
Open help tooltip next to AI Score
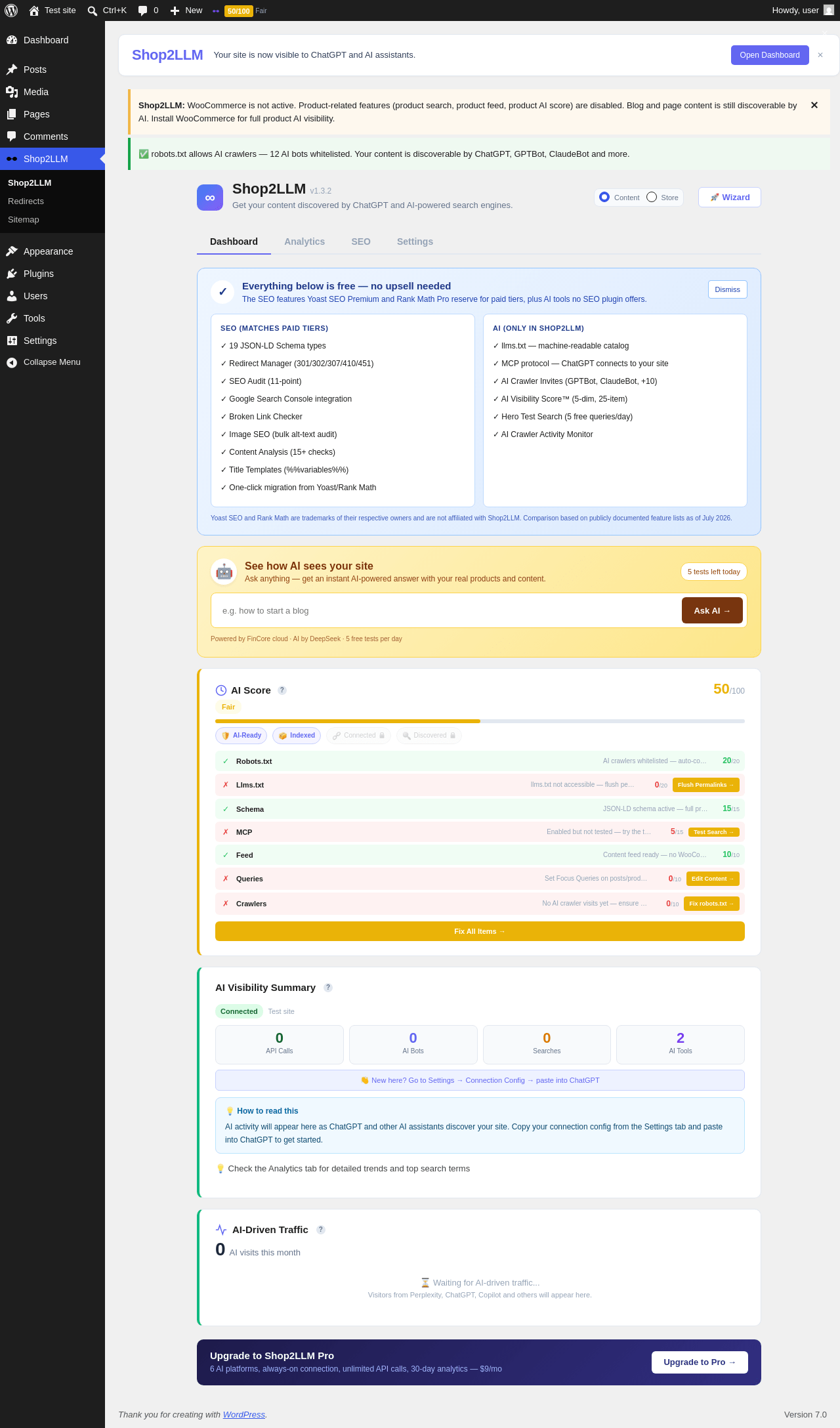pyautogui.click(x=282, y=690)
